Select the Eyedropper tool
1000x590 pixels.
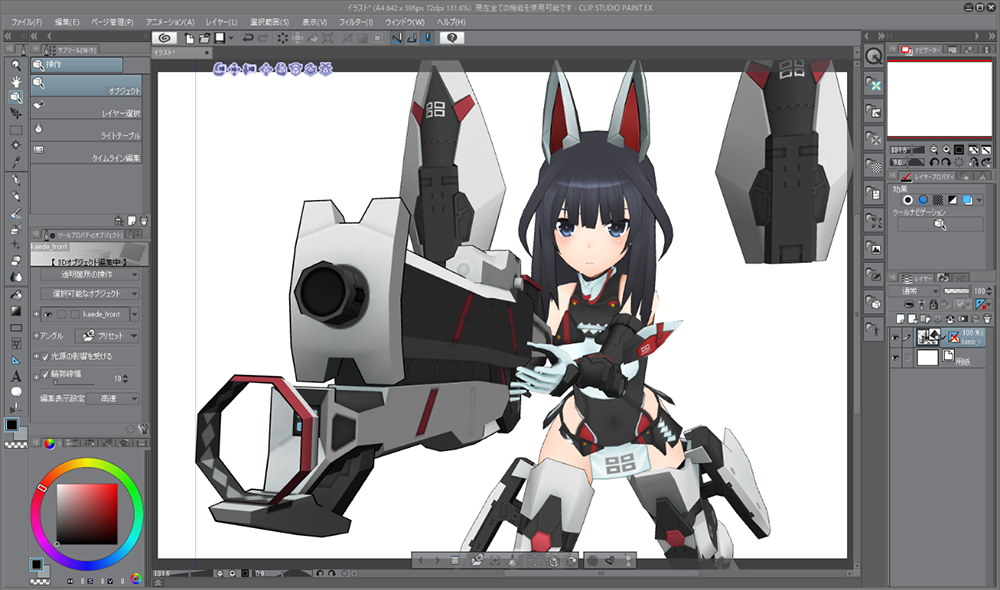(x=16, y=162)
